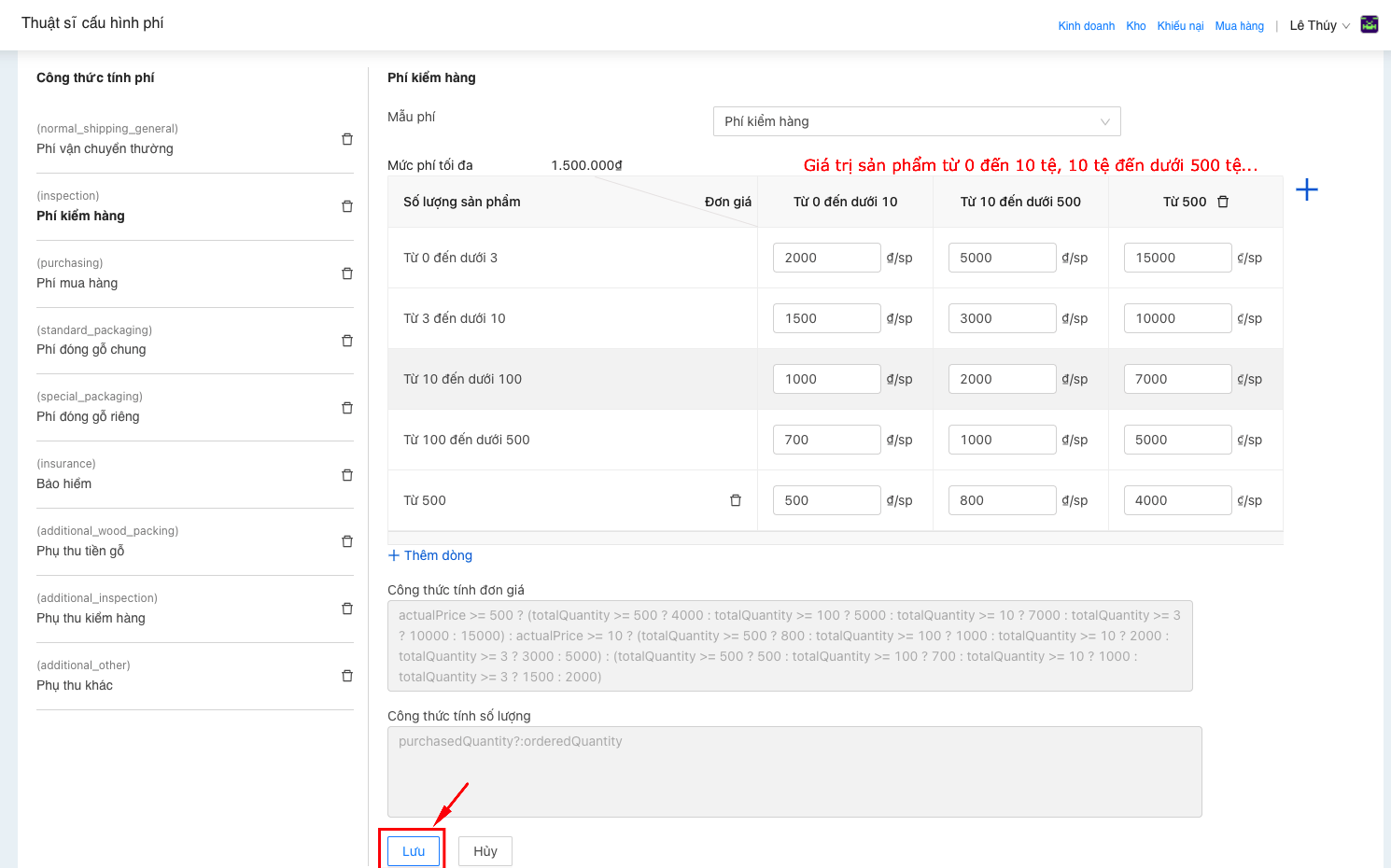Open the Kinh doanh menu
Image resolution: width=1391 pixels, height=868 pixels.
point(1086,26)
